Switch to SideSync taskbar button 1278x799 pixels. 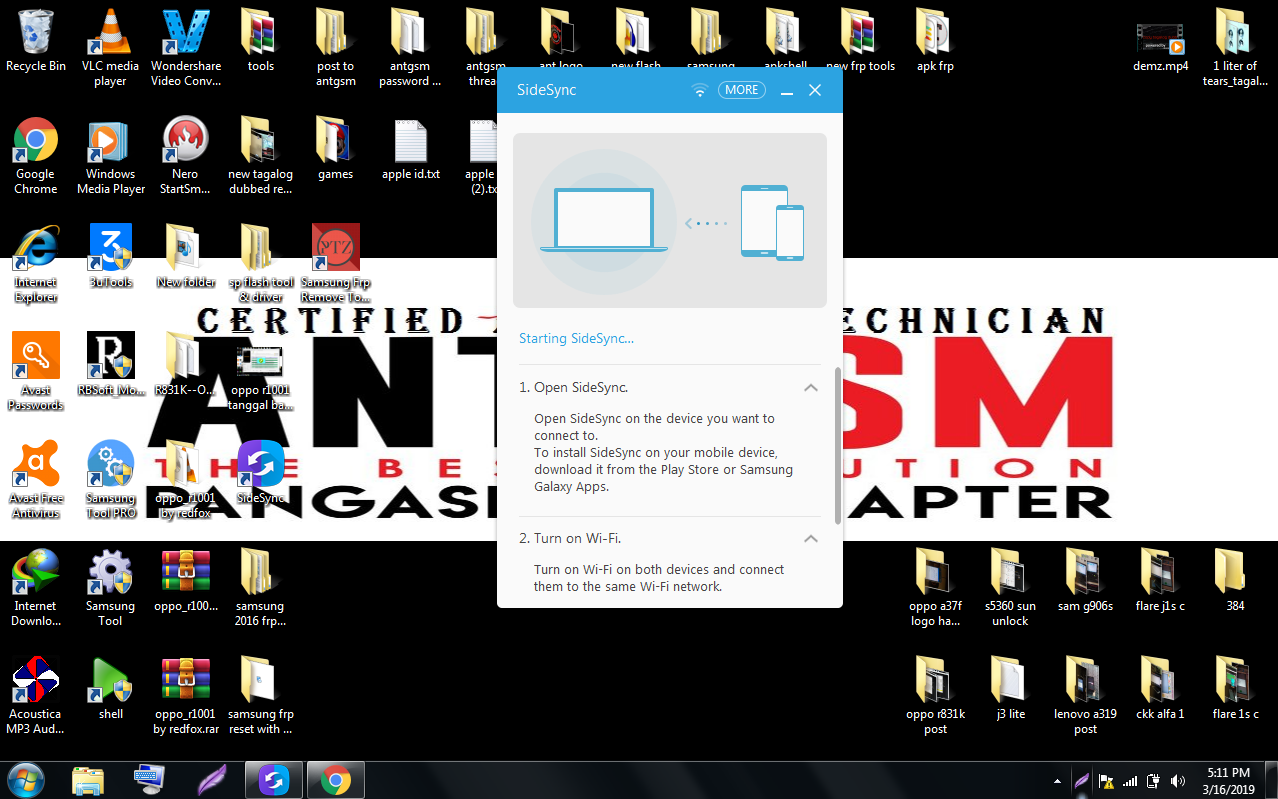coord(274,779)
